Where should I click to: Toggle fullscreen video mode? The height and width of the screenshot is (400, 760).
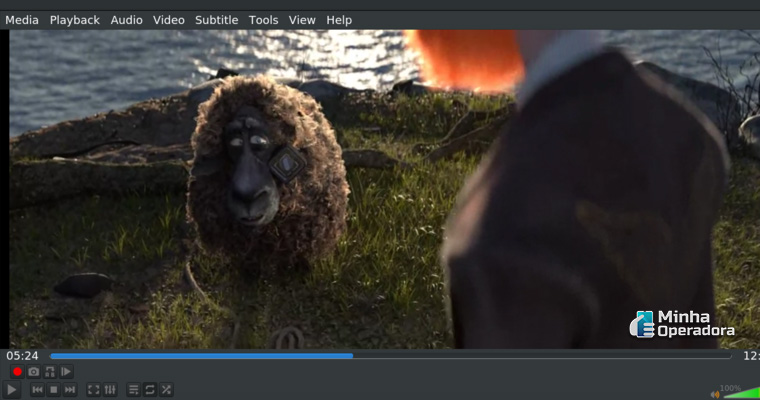click(94, 390)
